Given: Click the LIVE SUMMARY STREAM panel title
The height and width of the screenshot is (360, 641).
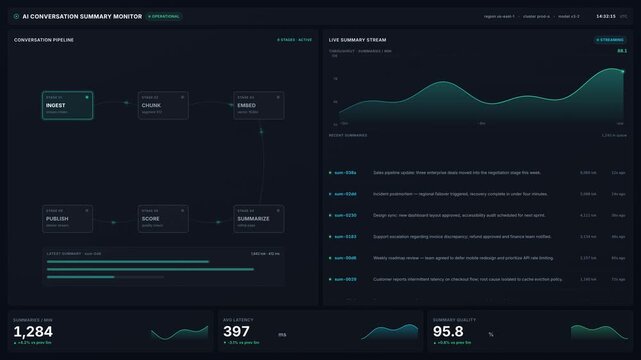Looking at the screenshot, I should click(x=357, y=40).
